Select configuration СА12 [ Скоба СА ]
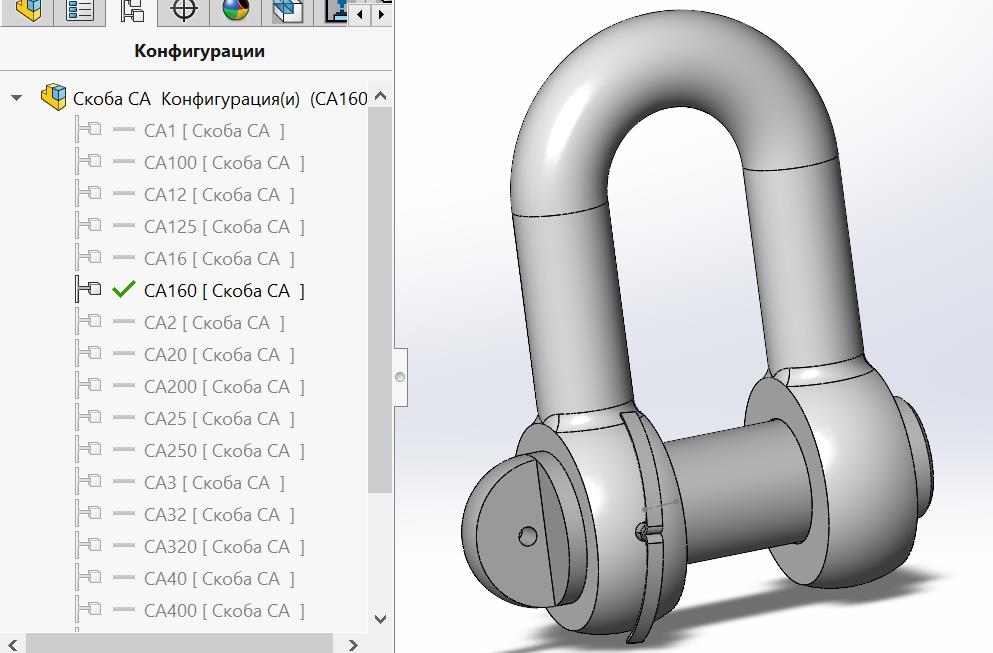This screenshot has height=653, width=993. pos(219,194)
